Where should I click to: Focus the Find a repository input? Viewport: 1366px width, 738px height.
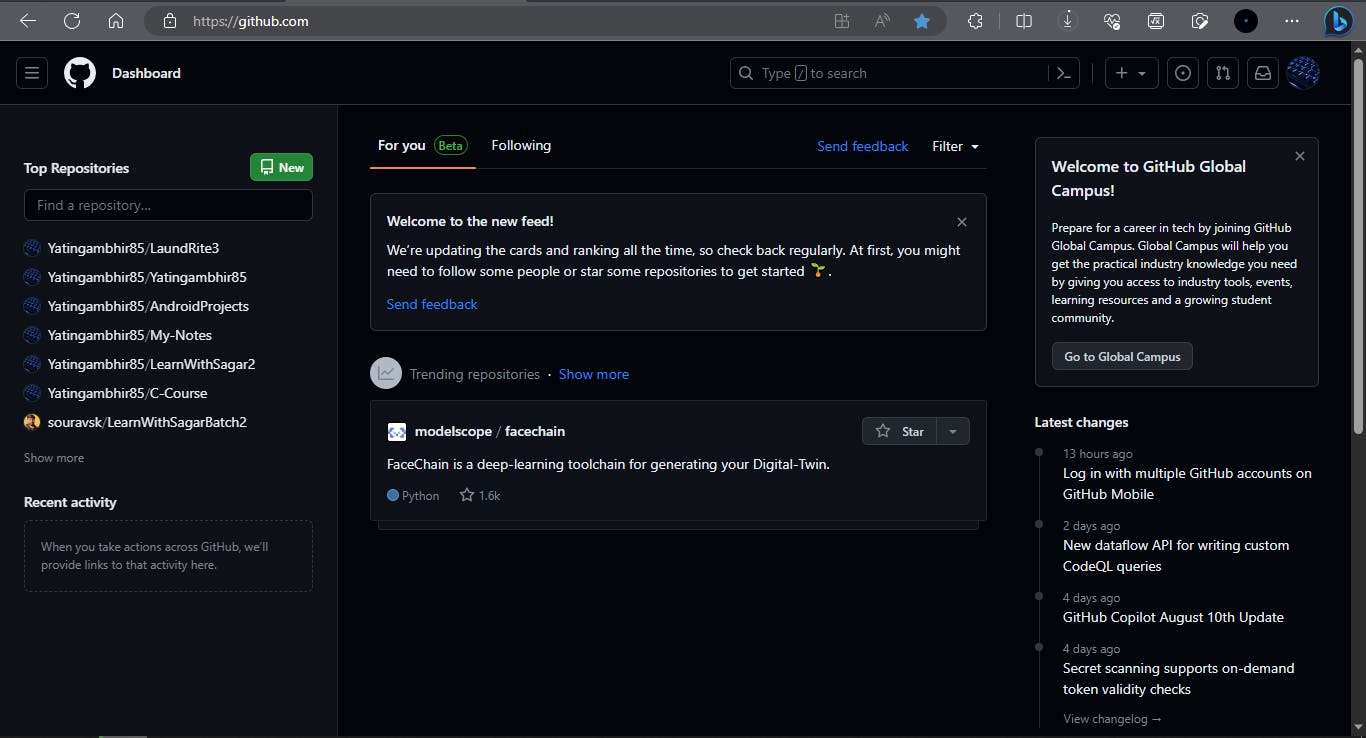(x=168, y=205)
